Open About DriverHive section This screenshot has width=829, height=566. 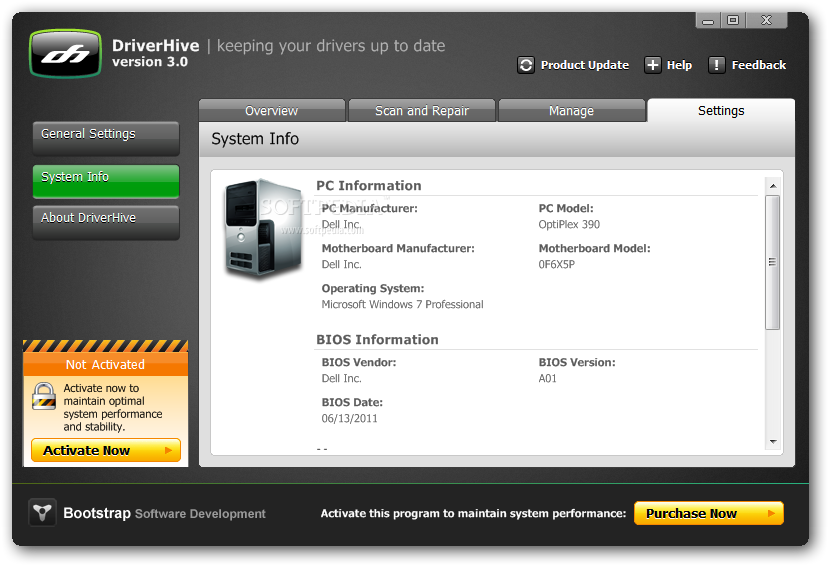[x=106, y=222]
